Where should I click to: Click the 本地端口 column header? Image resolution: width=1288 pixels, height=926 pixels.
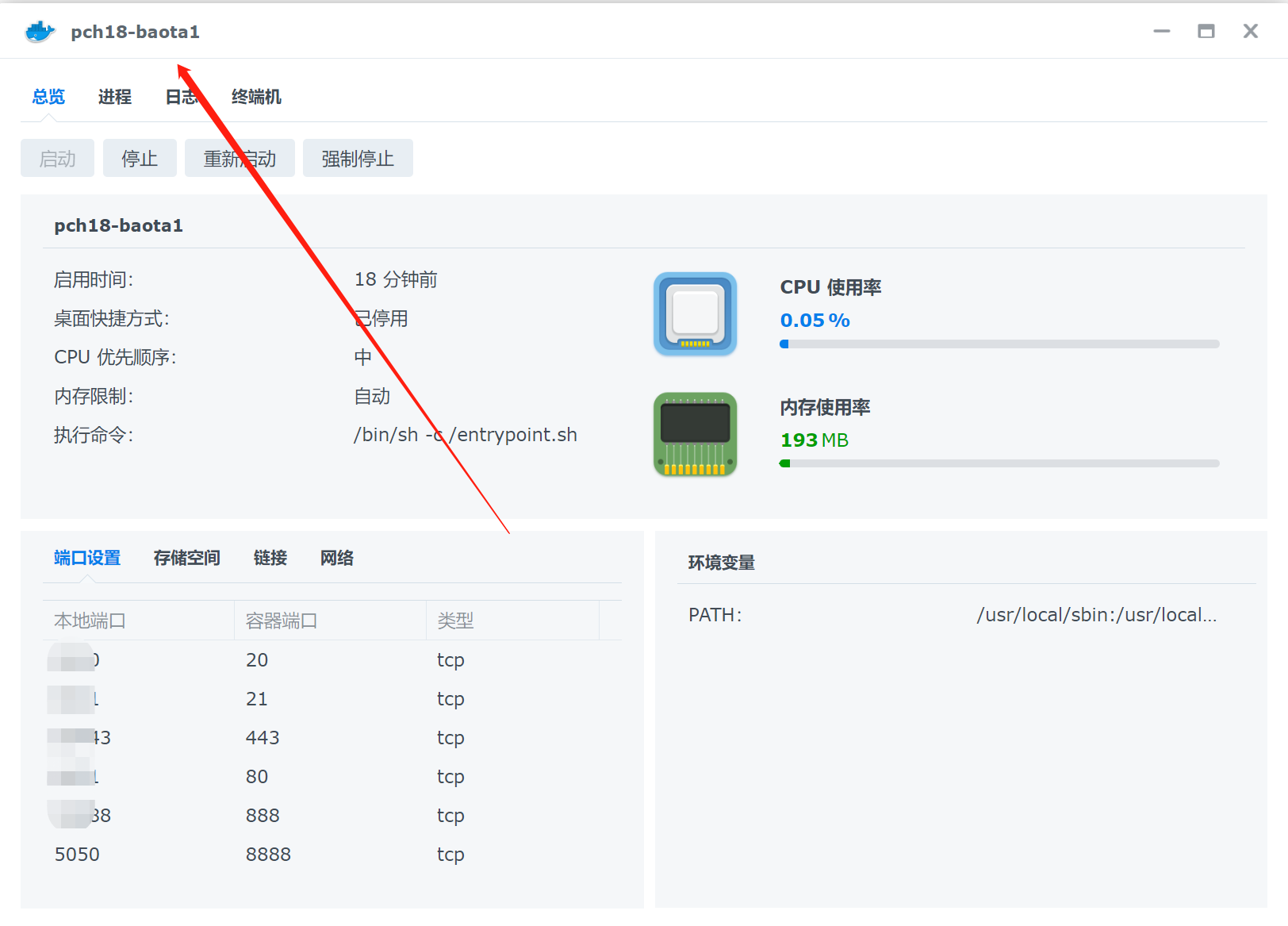coord(89,620)
